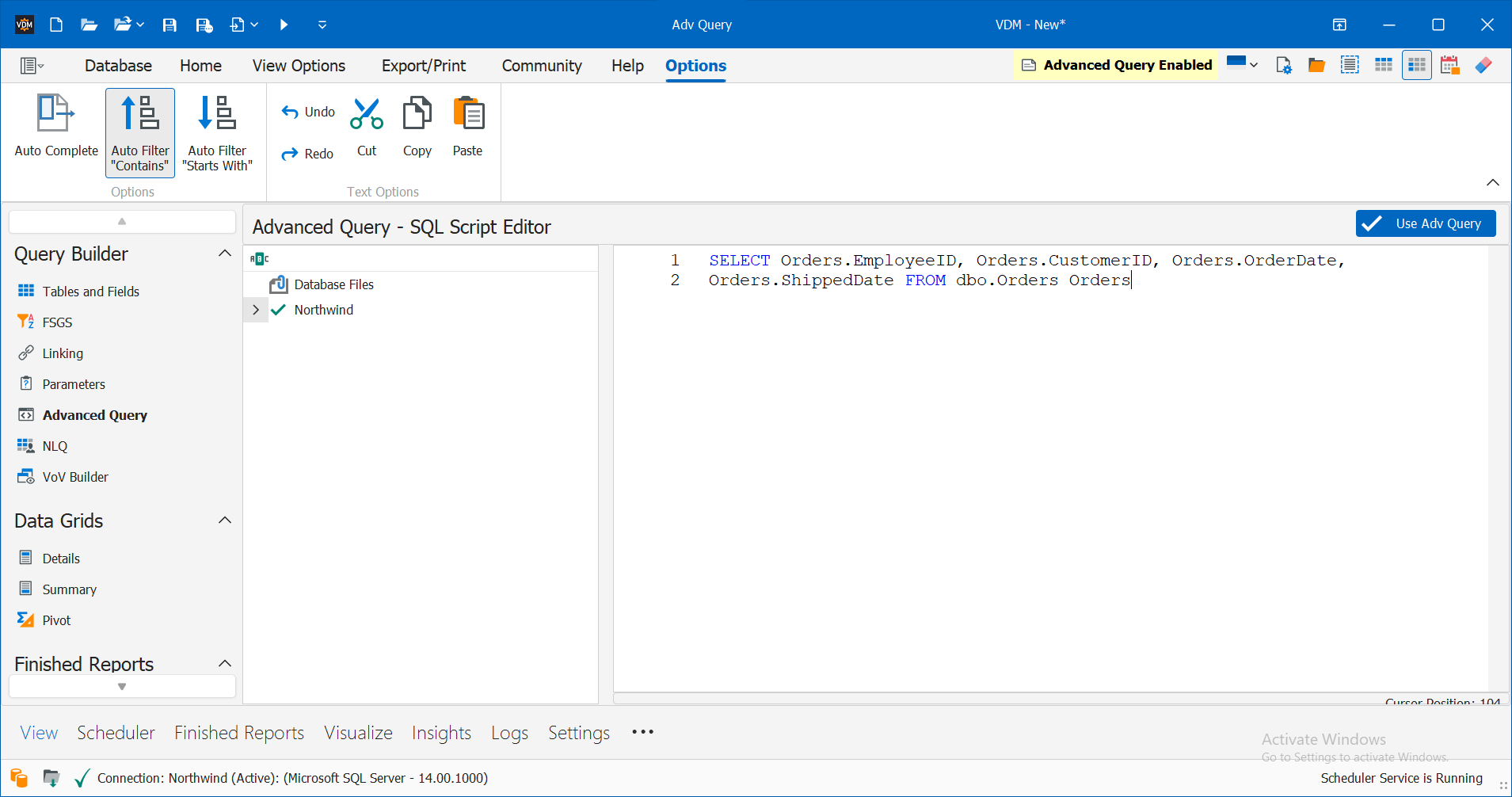Image resolution: width=1512 pixels, height=797 pixels.
Task: Open the Insights tab at the bottom
Action: [441, 732]
